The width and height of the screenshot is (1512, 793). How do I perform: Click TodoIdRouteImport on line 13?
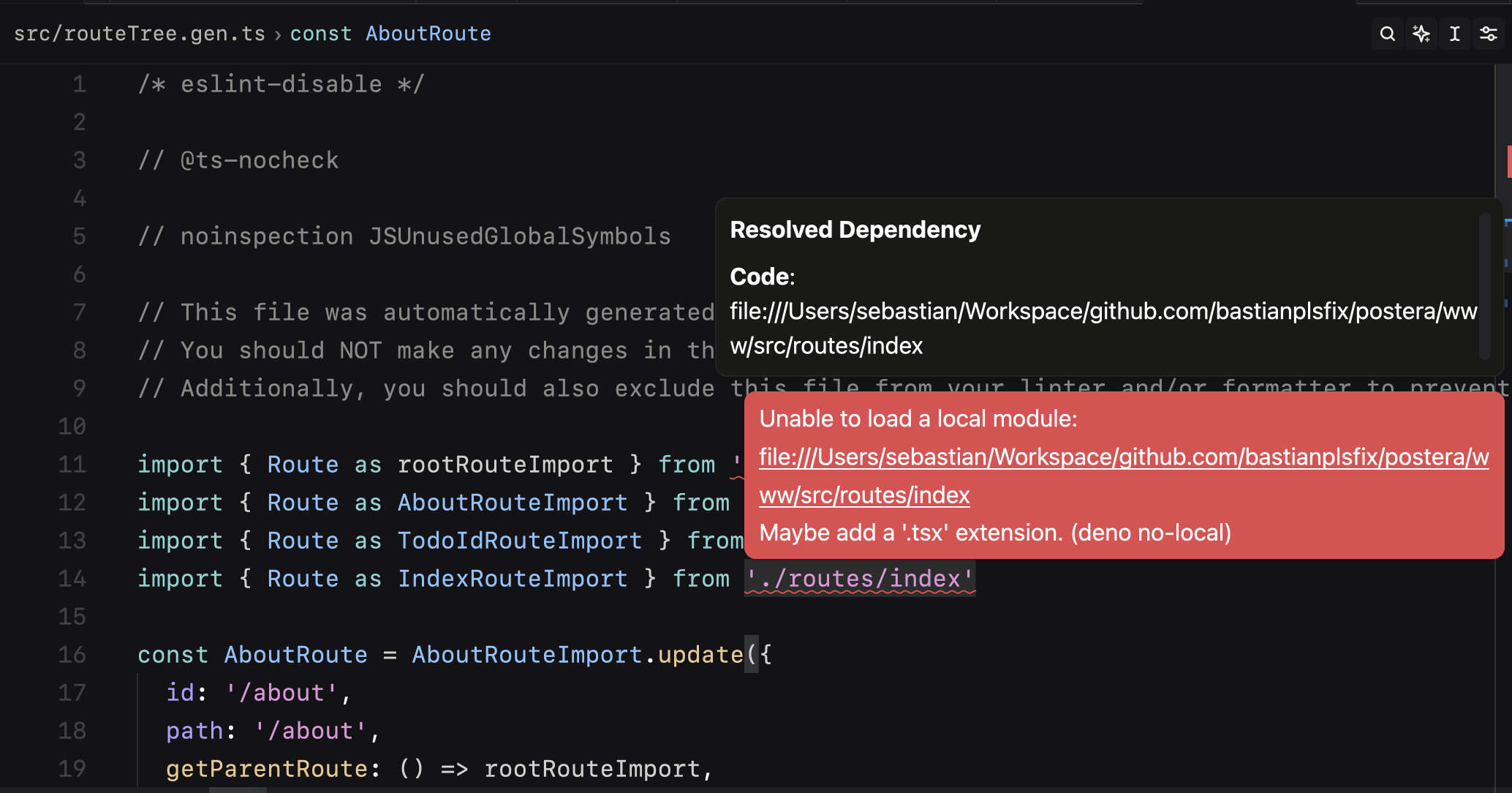[x=520, y=541]
